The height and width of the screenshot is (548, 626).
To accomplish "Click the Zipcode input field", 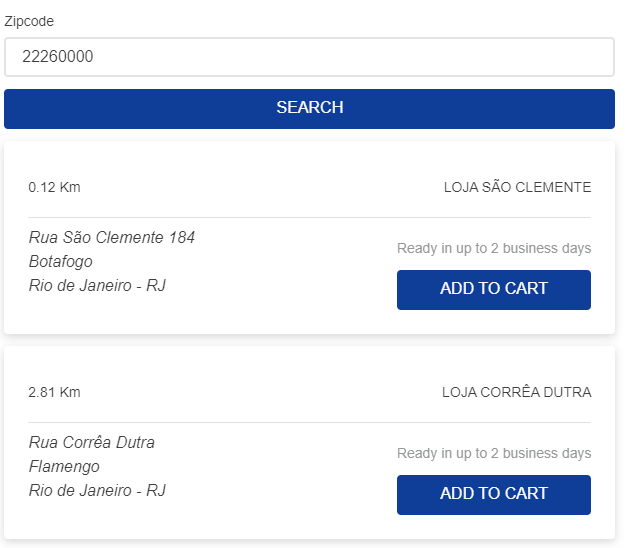I will [309, 57].
